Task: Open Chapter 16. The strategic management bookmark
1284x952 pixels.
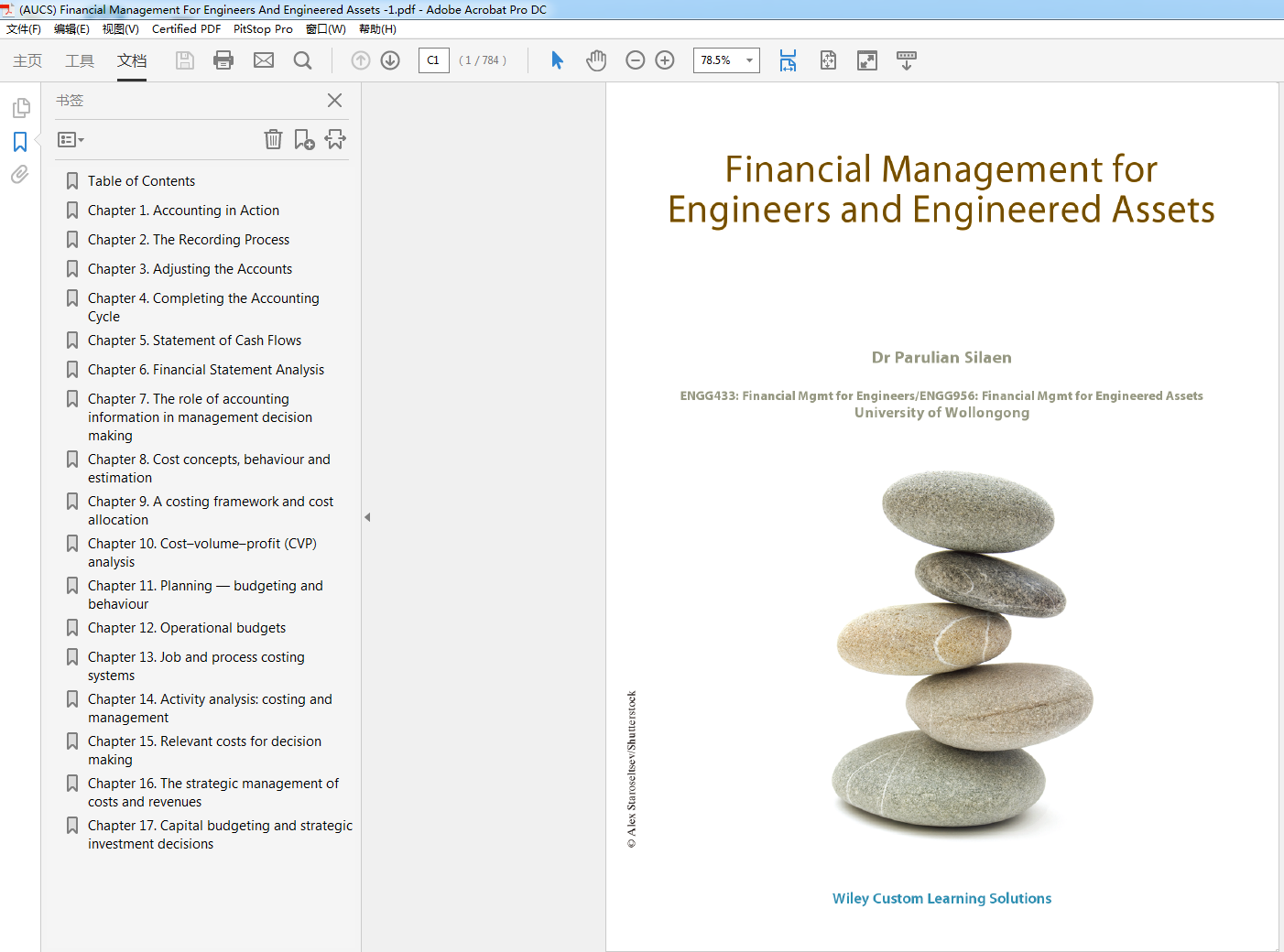Action: click(213, 793)
